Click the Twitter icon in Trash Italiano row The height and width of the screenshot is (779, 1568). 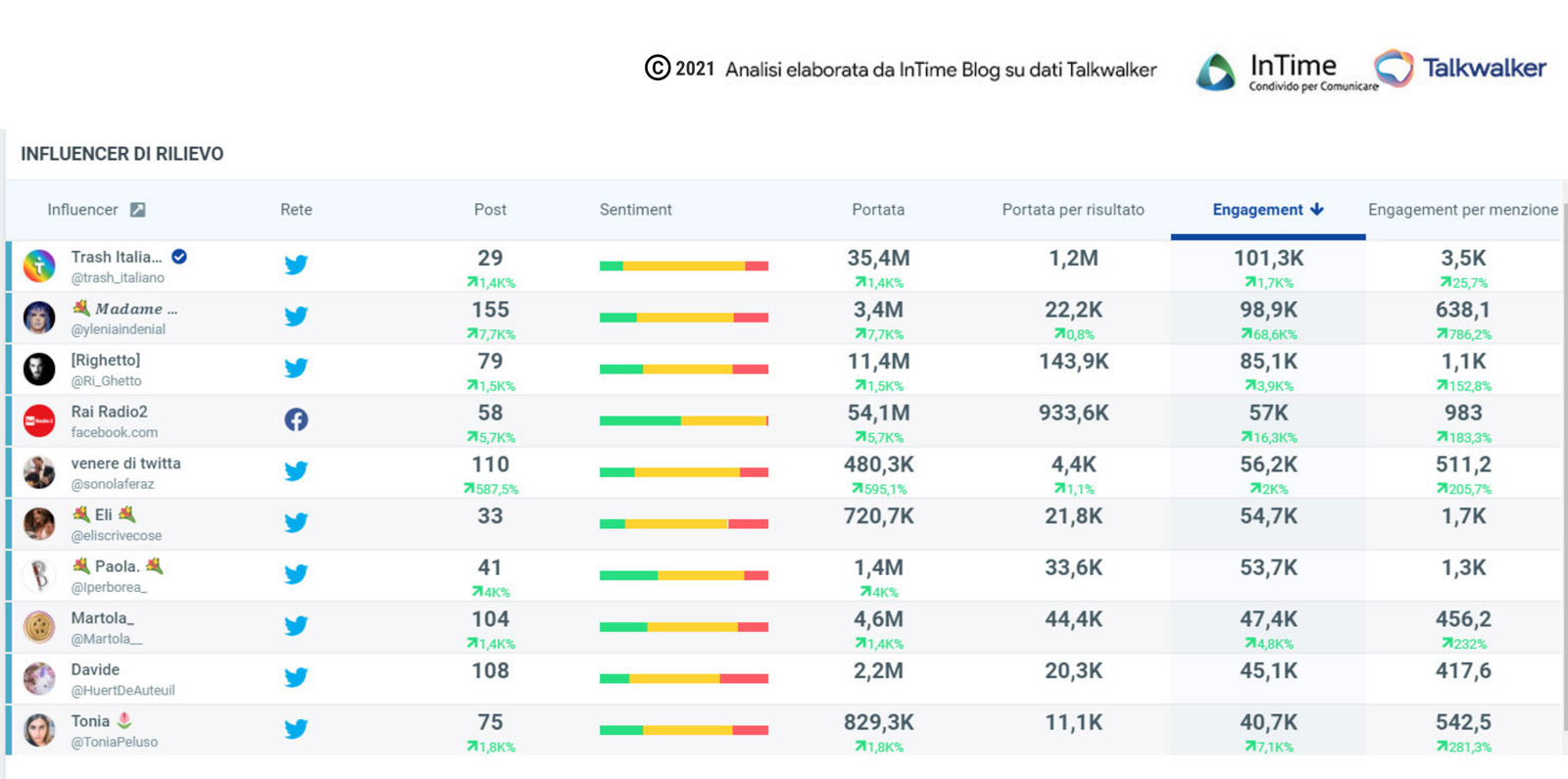pos(296,265)
